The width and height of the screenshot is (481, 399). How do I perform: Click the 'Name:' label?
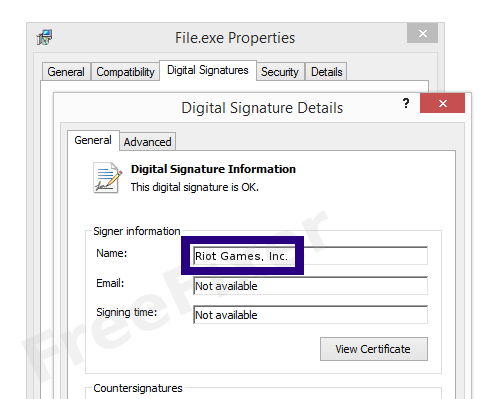pos(112,253)
